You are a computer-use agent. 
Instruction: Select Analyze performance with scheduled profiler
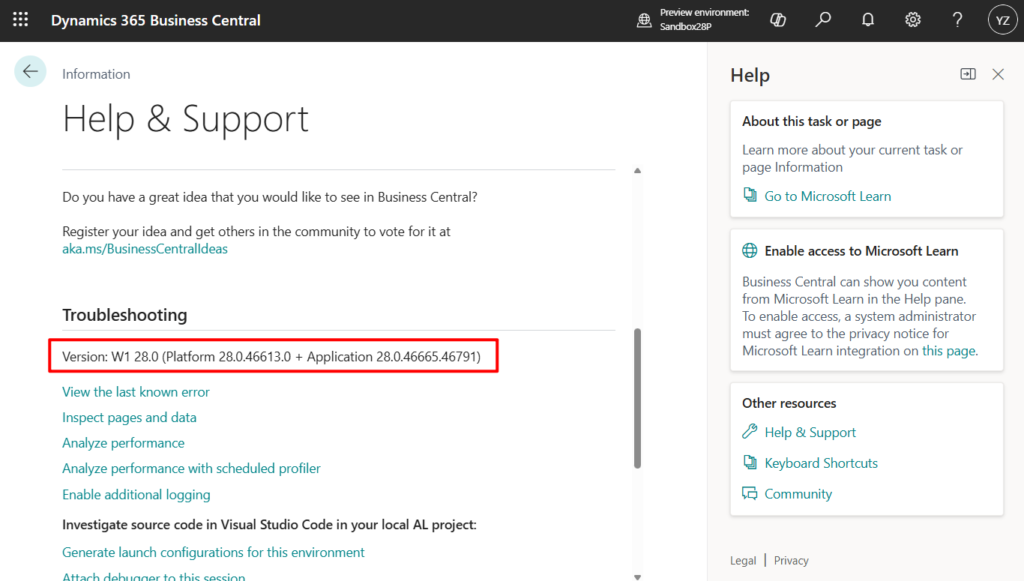(x=191, y=468)
